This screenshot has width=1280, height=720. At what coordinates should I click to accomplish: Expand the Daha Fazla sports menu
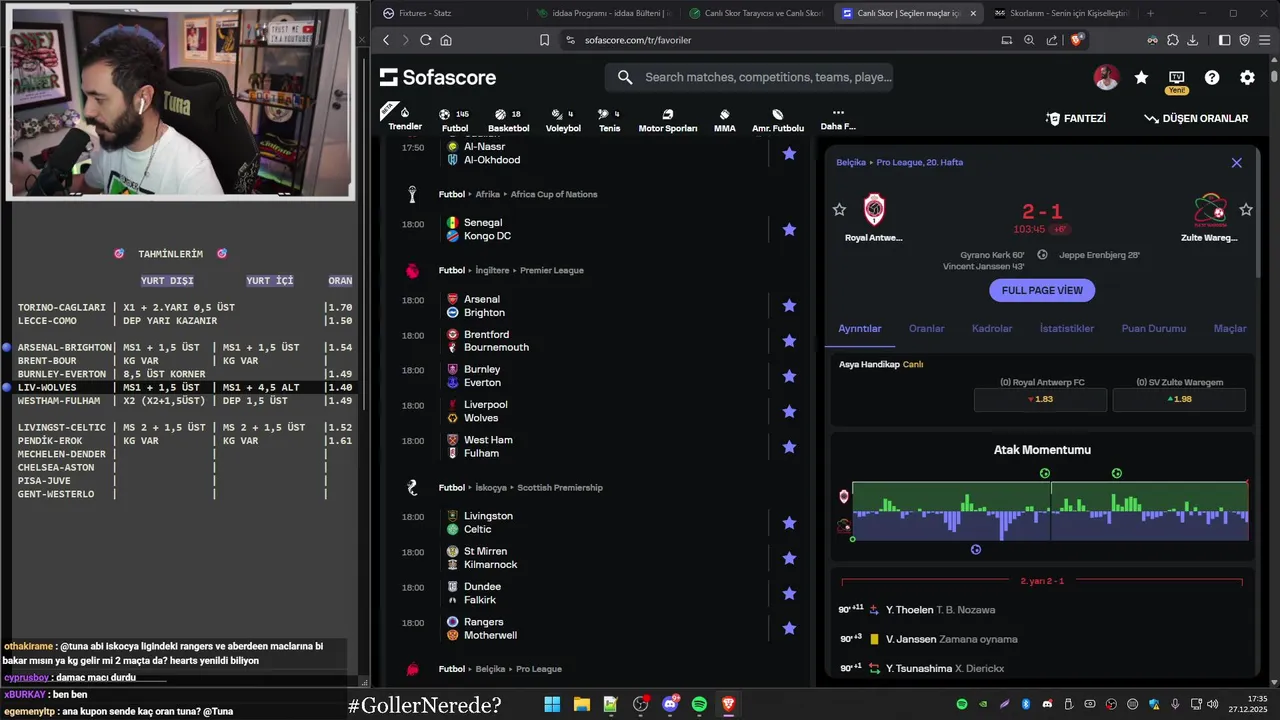[838, 119]
